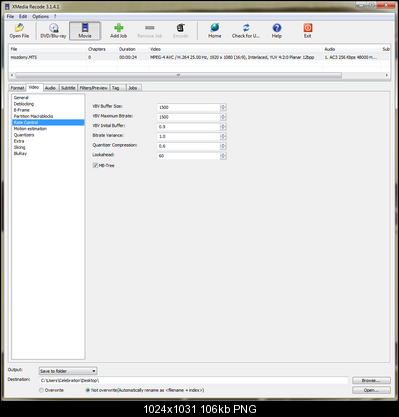Image resolution: width=399 pixels, height=417 pixels.
Task: Switch to the Audio tab
Action: point(50,88)
